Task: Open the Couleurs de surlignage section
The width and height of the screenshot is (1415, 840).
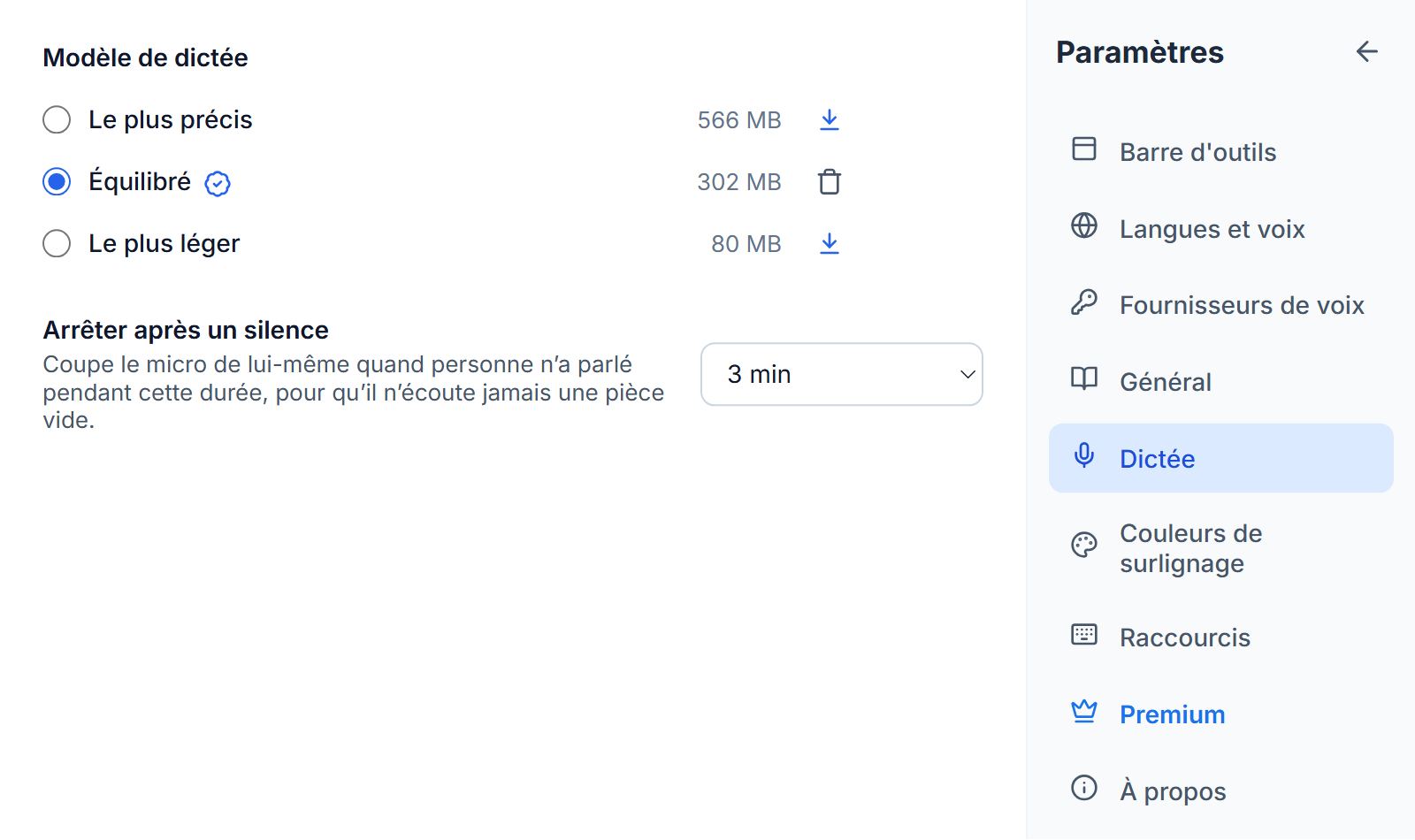Action: [1221, 548]
